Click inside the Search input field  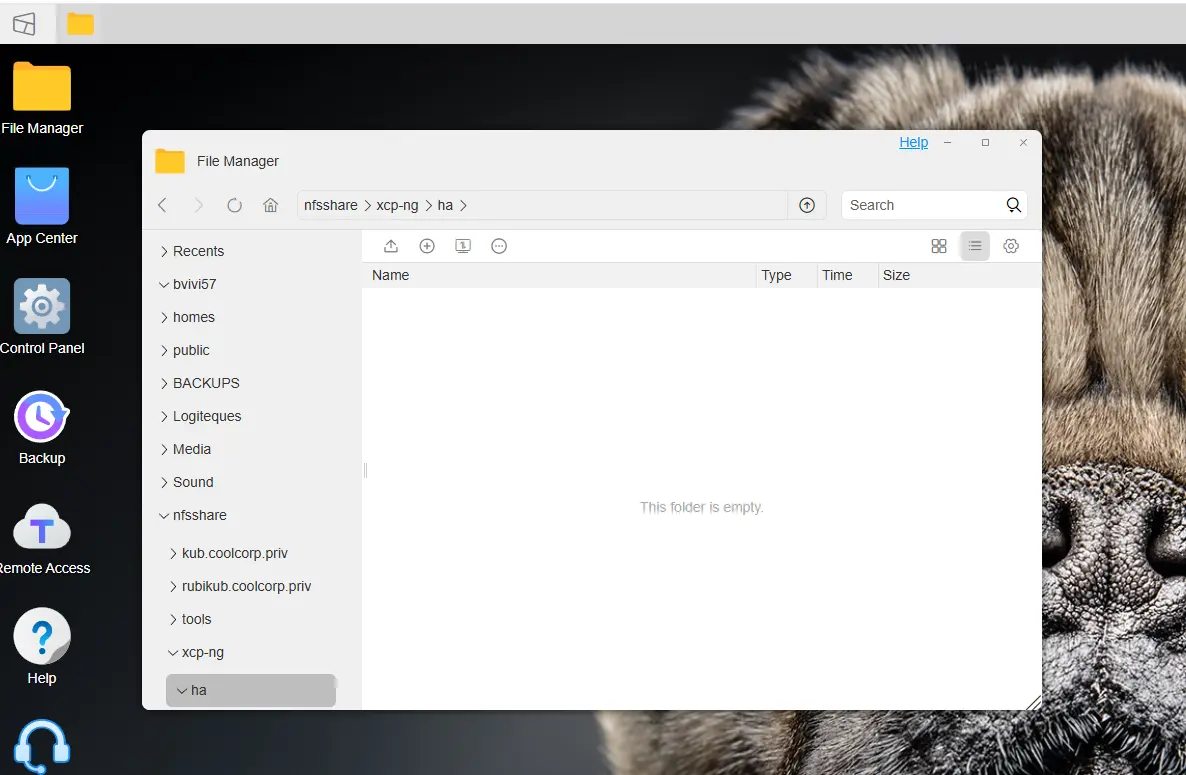[920, 205]
